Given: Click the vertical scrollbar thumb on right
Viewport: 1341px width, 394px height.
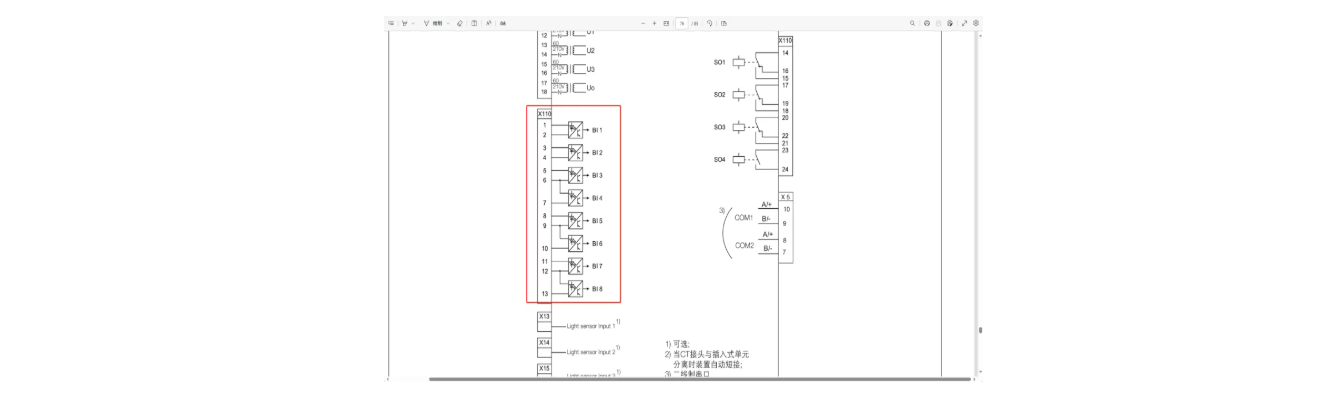Looking at the screenshot, I should 980,329.
